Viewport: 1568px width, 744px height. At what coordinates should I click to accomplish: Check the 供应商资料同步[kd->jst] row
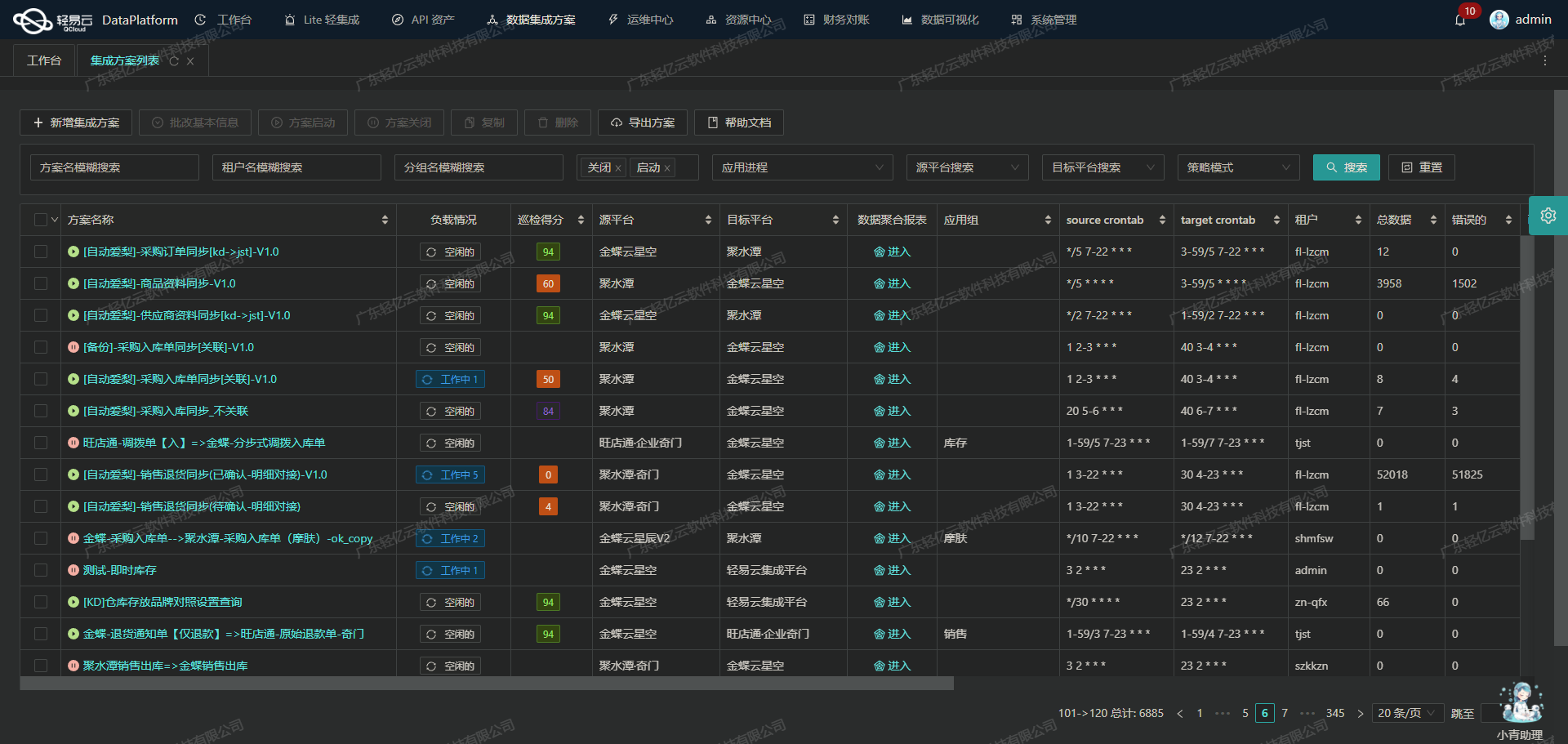41,315
